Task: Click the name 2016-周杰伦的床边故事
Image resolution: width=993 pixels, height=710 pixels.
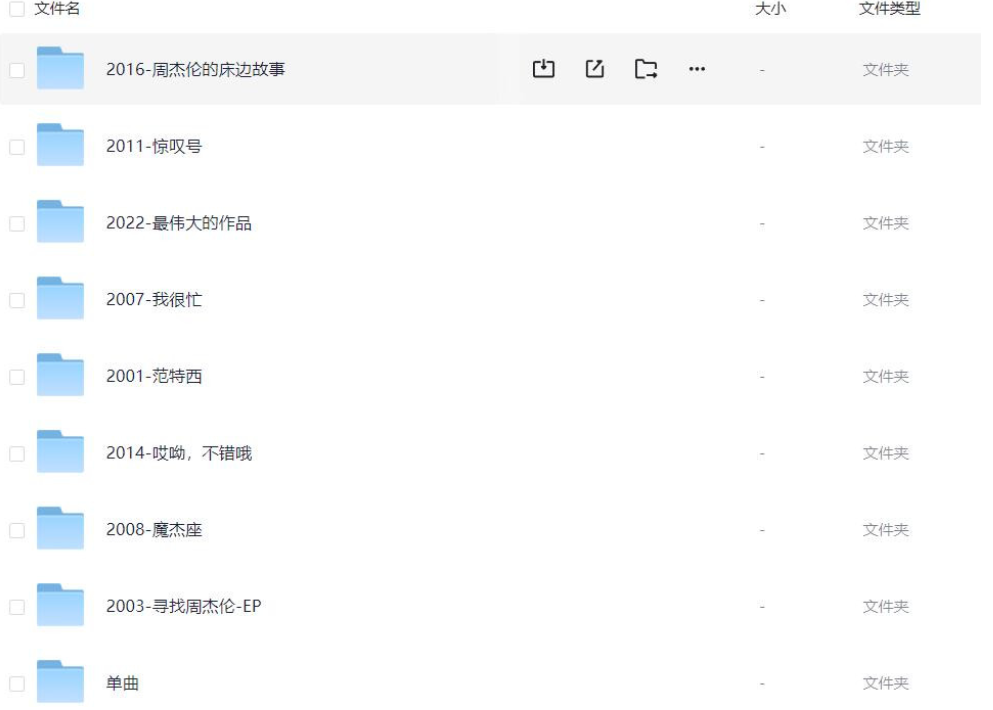Action: click(x=196, y=69)
